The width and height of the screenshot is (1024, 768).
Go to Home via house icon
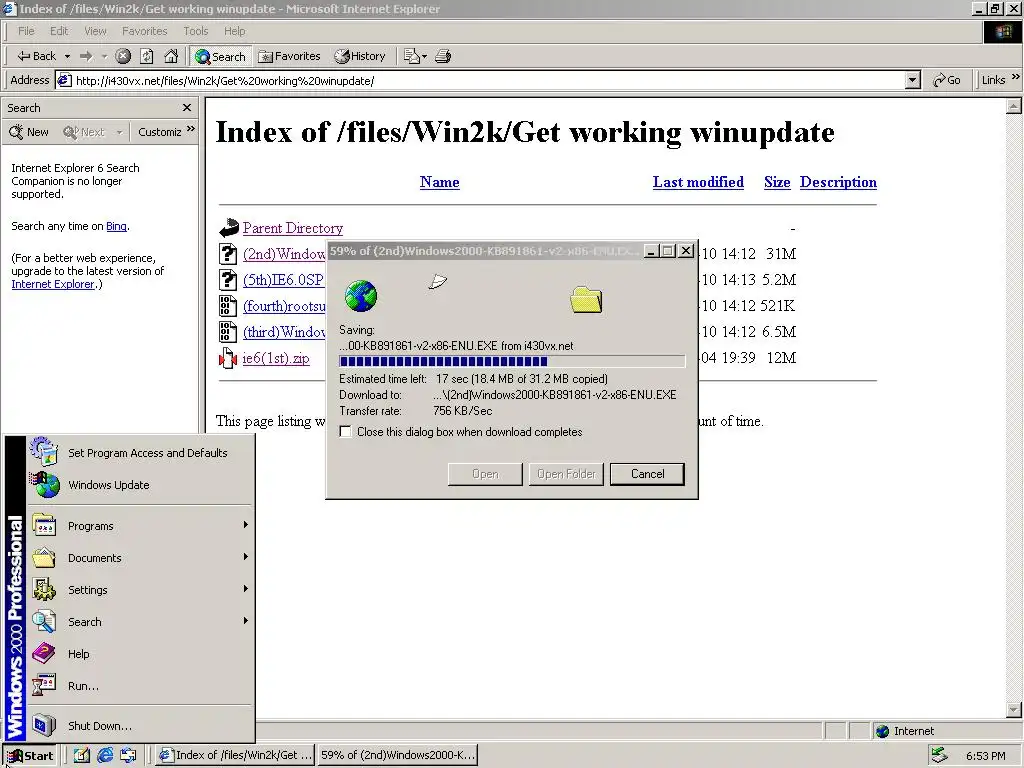pos(171,56)
